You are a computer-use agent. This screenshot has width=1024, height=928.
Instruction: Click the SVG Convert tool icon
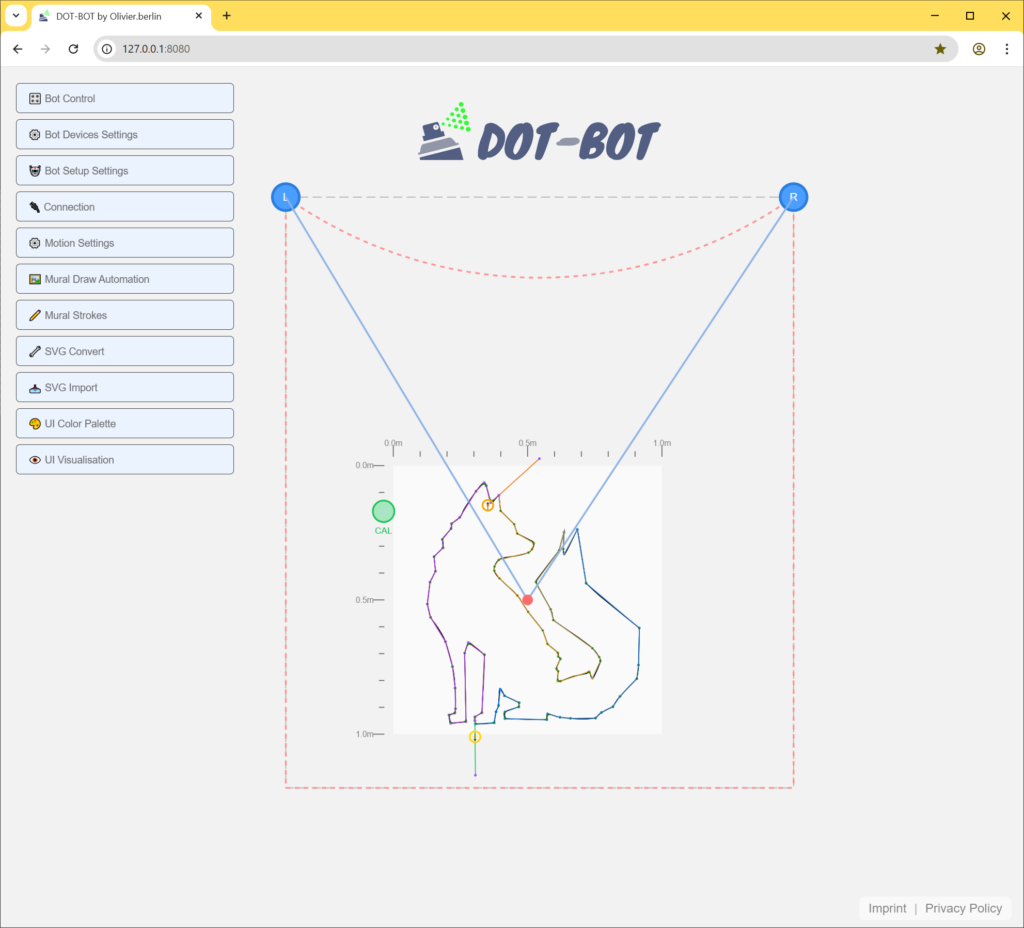35,352
